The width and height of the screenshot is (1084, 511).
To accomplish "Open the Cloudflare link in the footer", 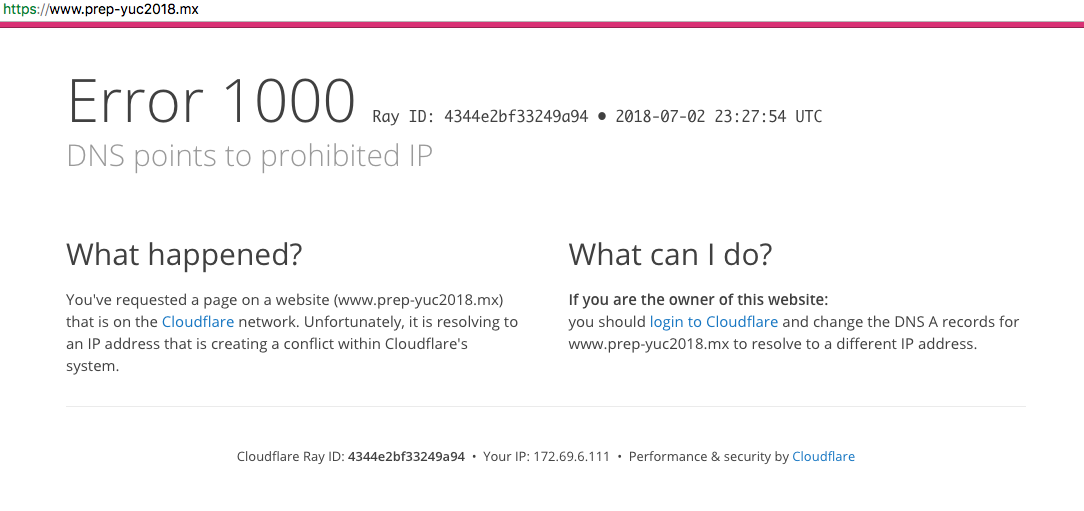I will 823,457.
